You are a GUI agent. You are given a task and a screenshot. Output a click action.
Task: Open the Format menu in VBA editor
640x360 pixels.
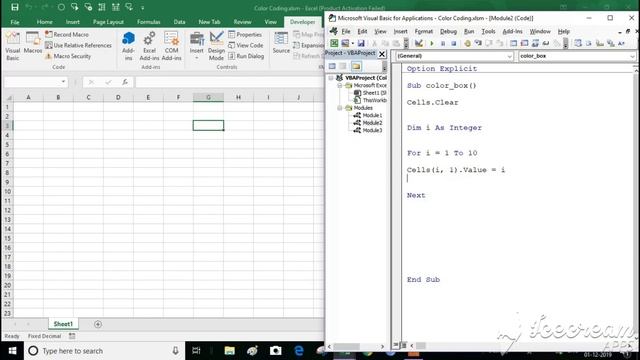423,31
